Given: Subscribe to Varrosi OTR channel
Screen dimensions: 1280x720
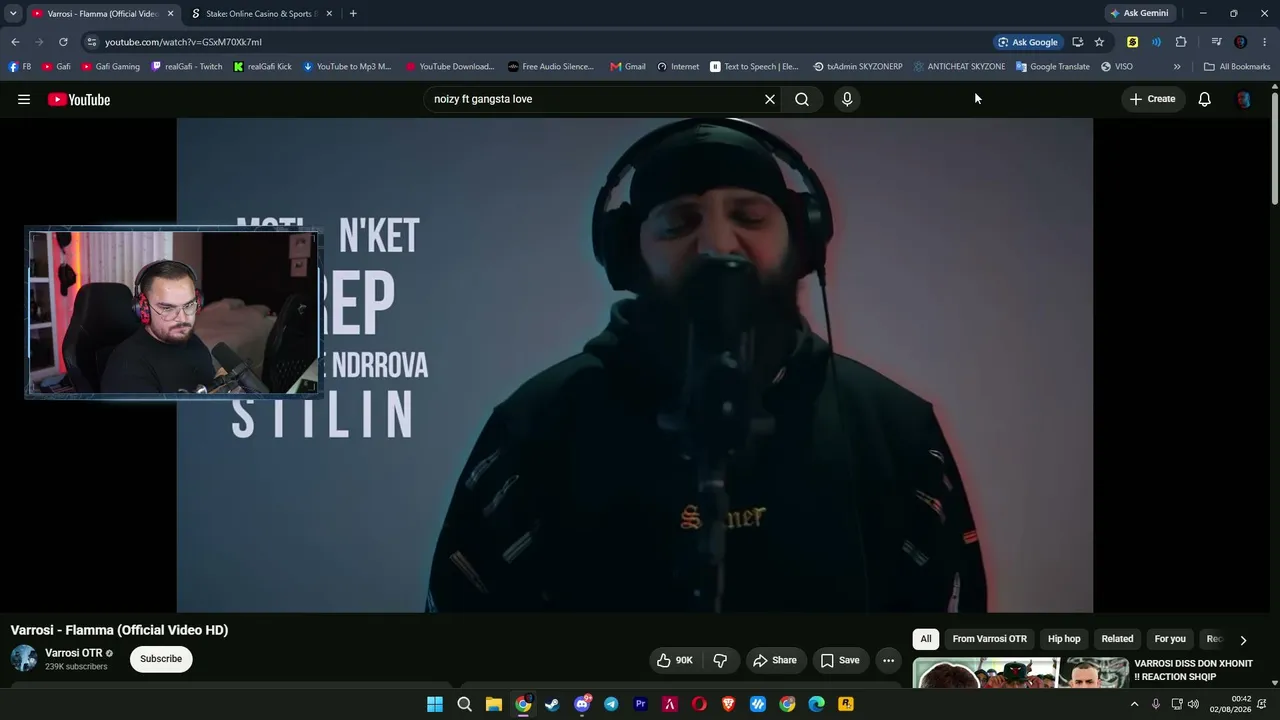Looking at the screenshot, I should tap(161, 659).
